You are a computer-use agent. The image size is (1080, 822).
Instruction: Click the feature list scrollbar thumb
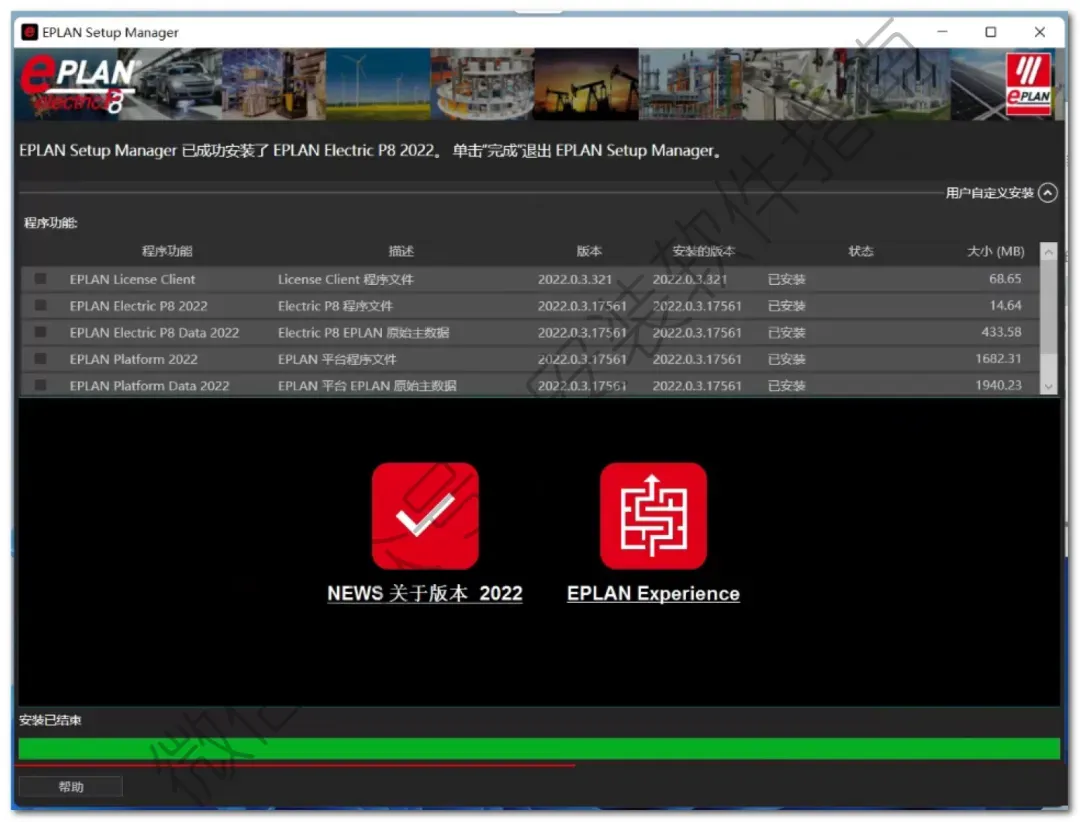click(1048, 309)
